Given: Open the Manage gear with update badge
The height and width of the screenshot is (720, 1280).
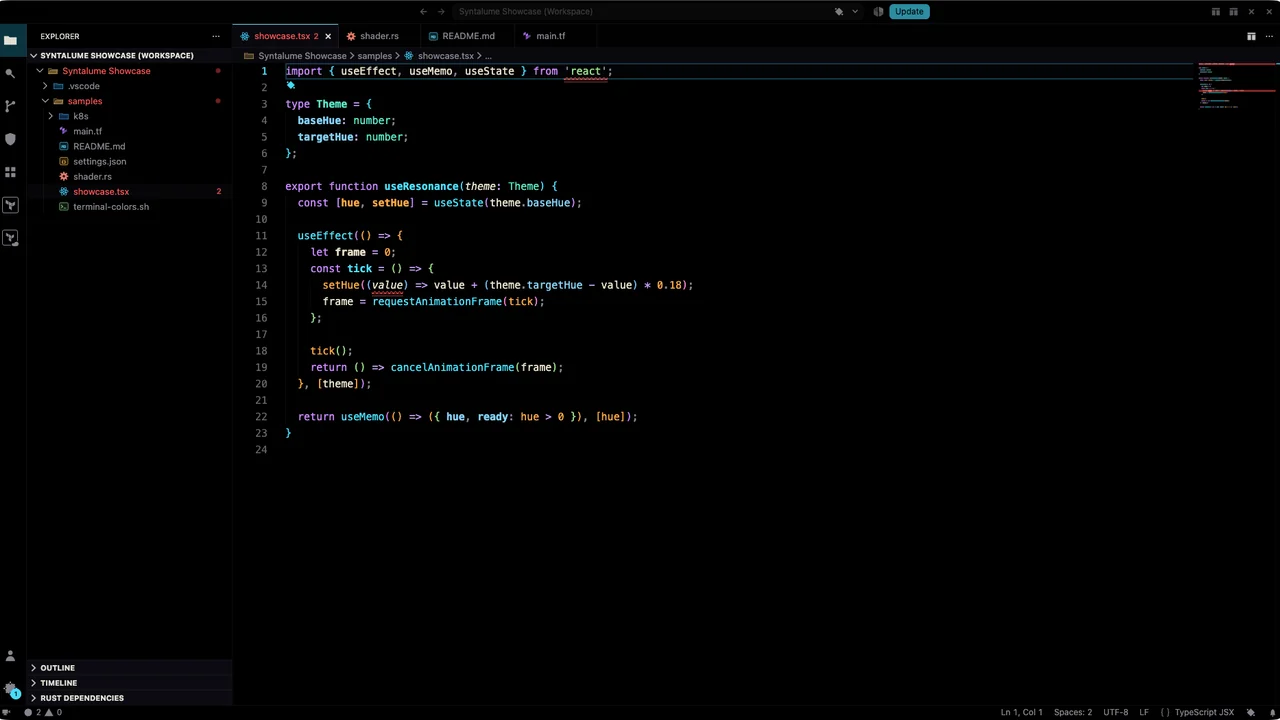Looking at the screenshot, I should [x=10, y=689].
